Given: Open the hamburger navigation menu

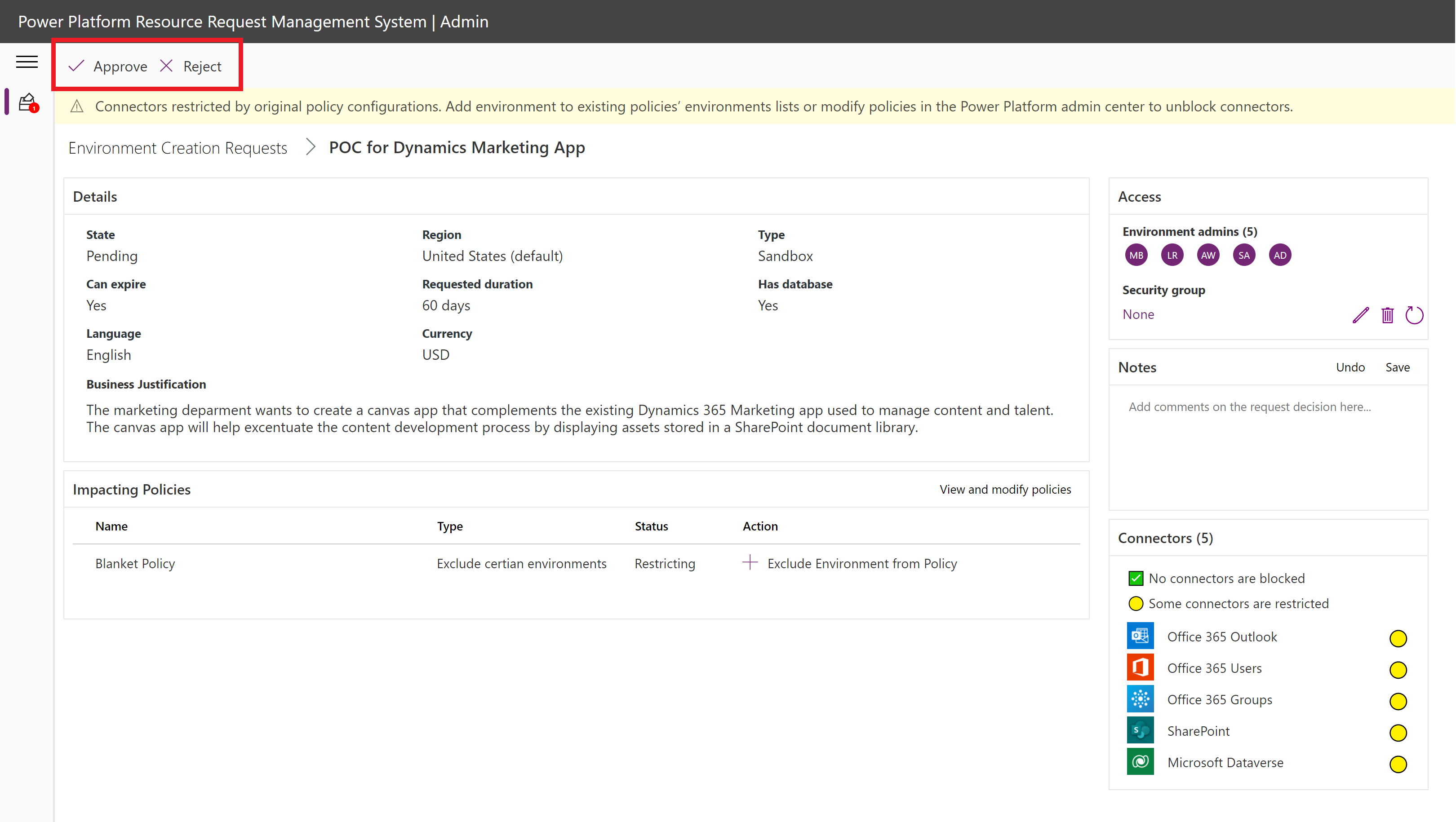Looking at the screenshot, I should [x=27, y=62].
